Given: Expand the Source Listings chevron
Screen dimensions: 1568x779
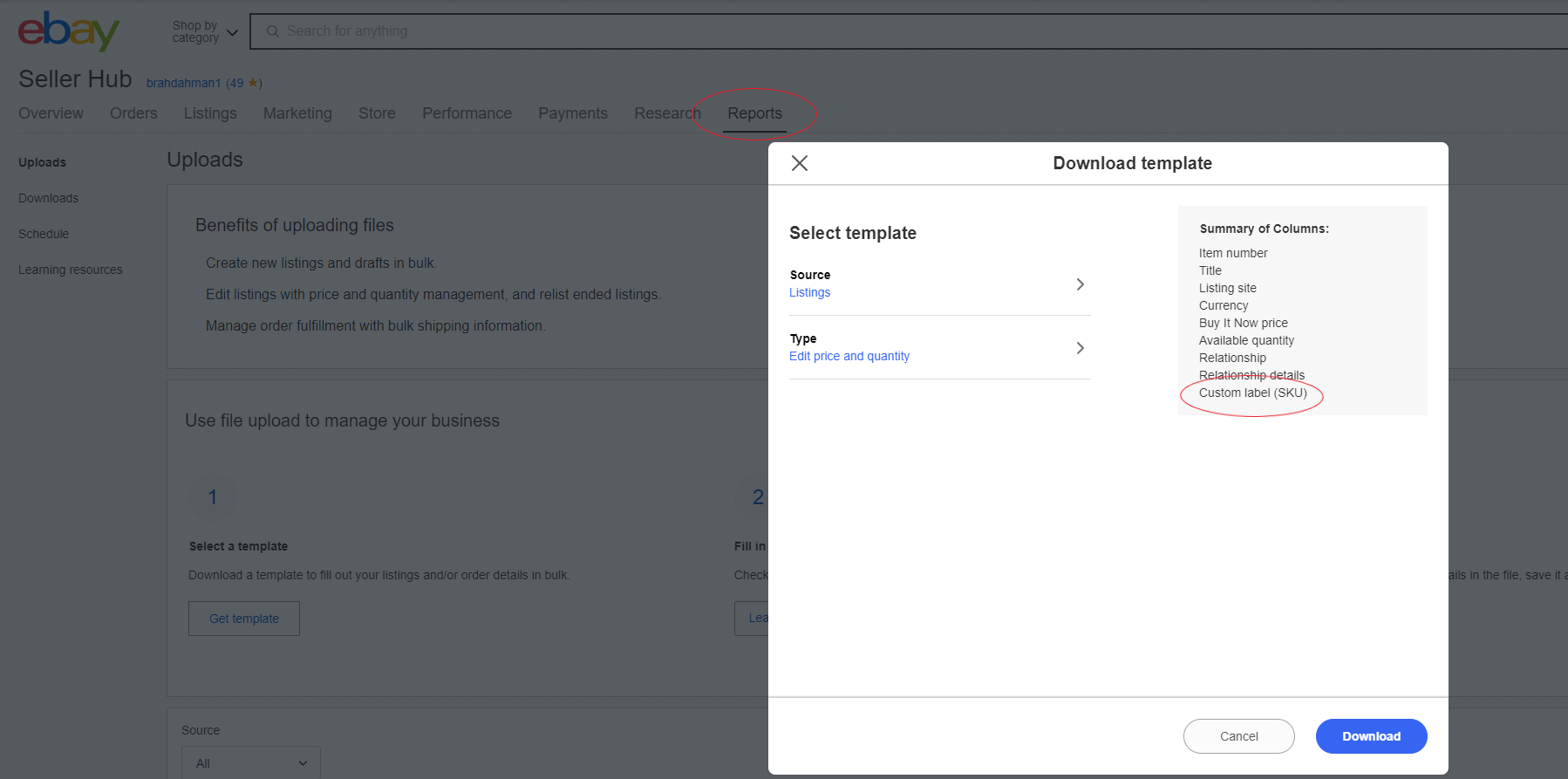Looking at the screenshot, I should 1080,284.
